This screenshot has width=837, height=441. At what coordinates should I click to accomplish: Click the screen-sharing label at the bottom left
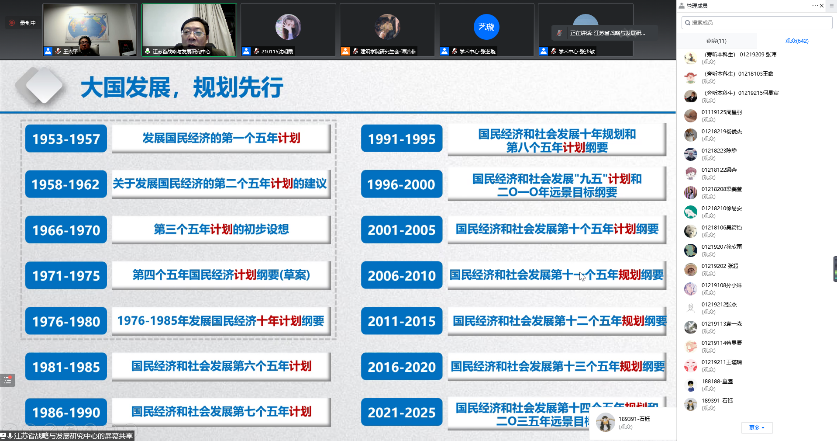click(68, 435)
